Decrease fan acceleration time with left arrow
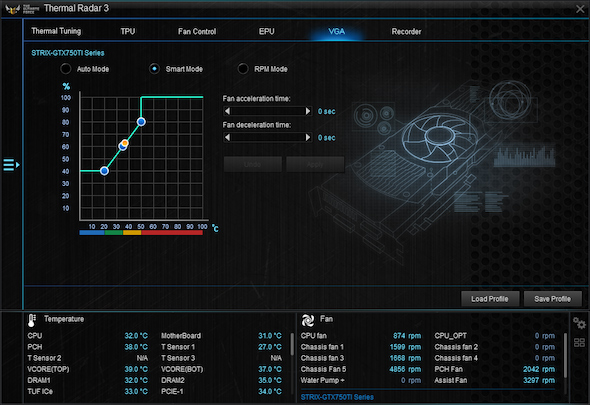 click(x=227, y=111)
